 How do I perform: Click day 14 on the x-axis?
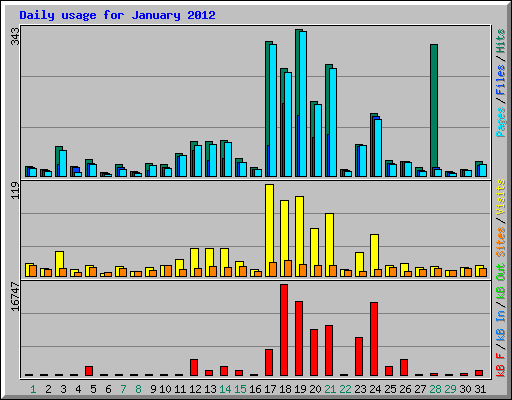(225, 389)
